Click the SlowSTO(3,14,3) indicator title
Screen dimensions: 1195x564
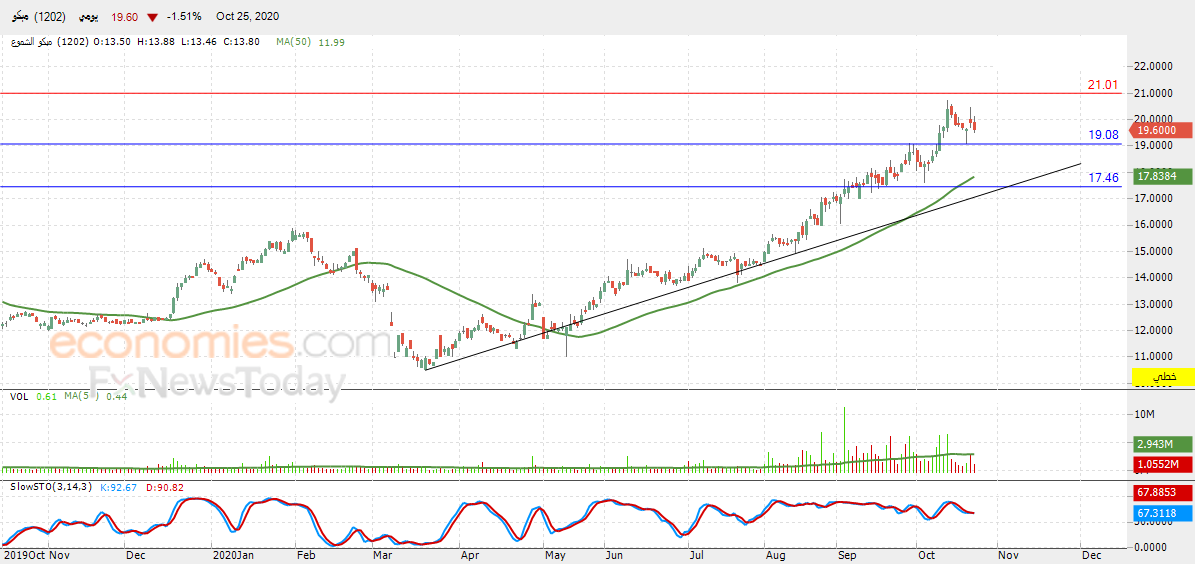point(47,487)
